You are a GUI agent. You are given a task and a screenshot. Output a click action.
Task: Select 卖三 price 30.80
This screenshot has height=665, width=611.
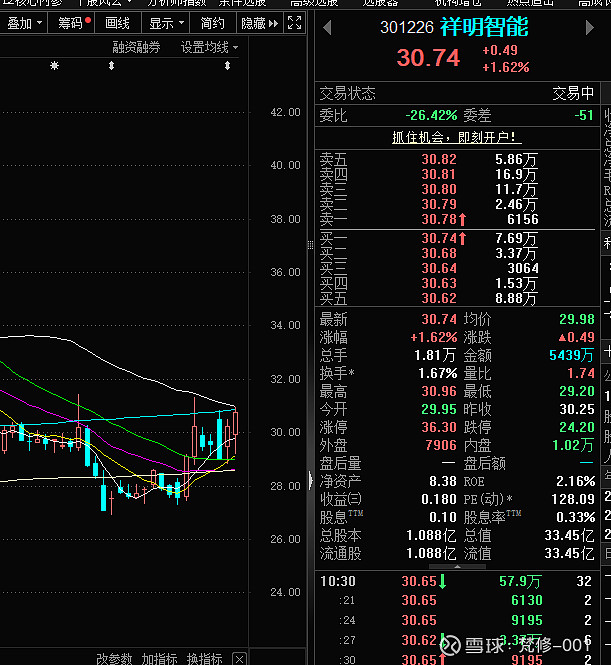pyautogui.click(x=439, y=189)
